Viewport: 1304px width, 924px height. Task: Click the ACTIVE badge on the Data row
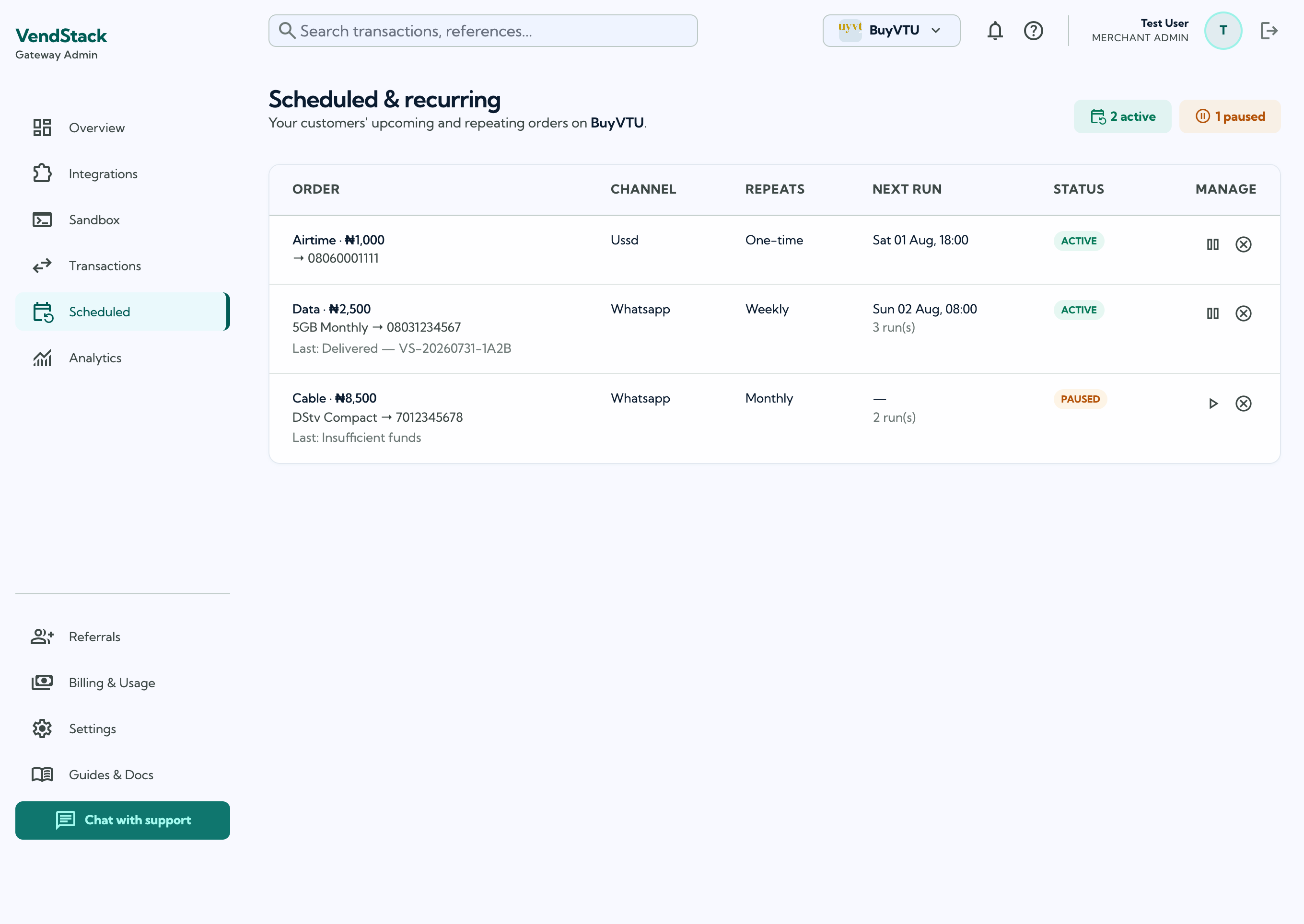[x=1079, y=310]
